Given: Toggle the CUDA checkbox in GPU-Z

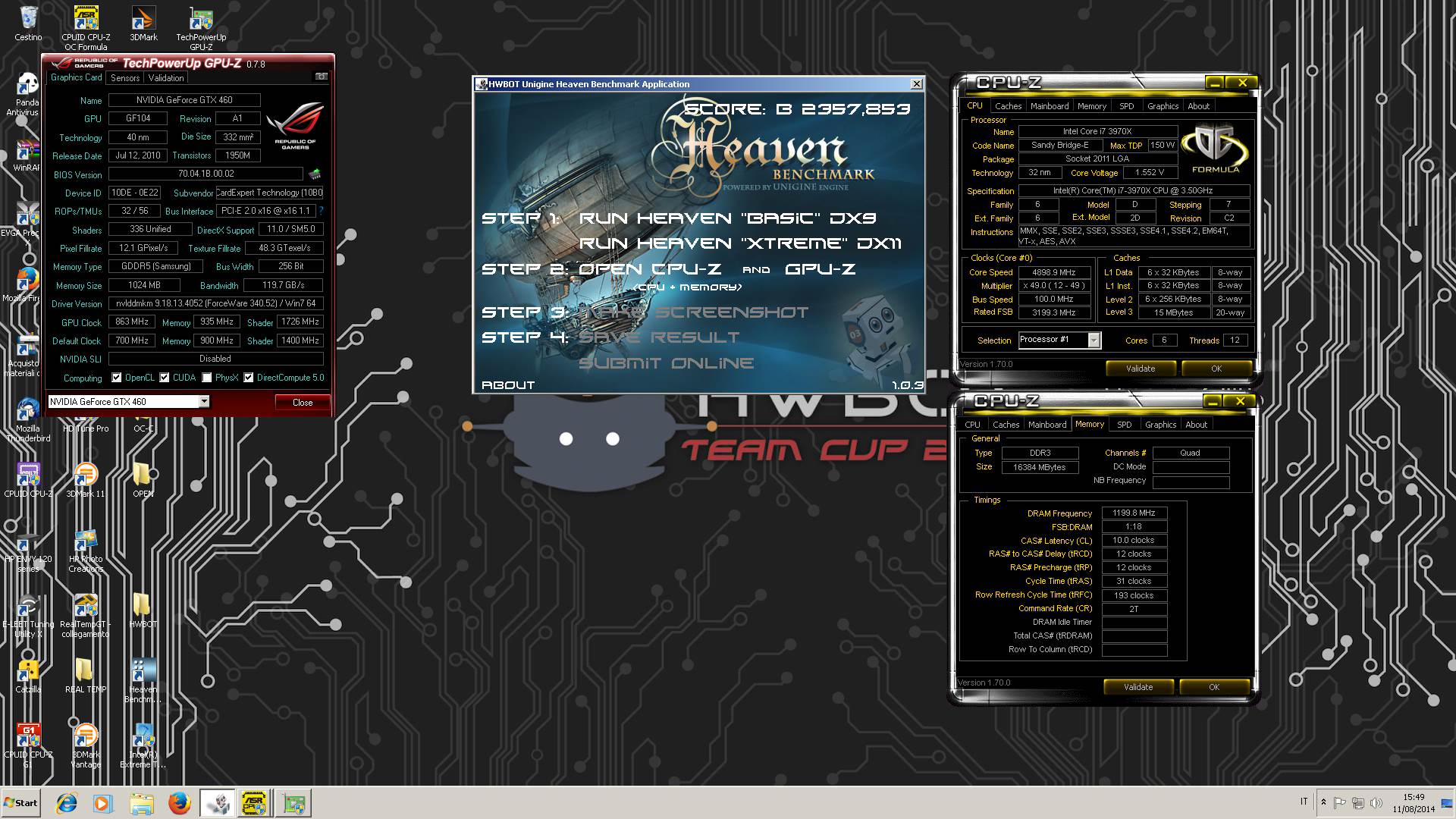Looking at the screenshot, I should [x=164, y=378].
